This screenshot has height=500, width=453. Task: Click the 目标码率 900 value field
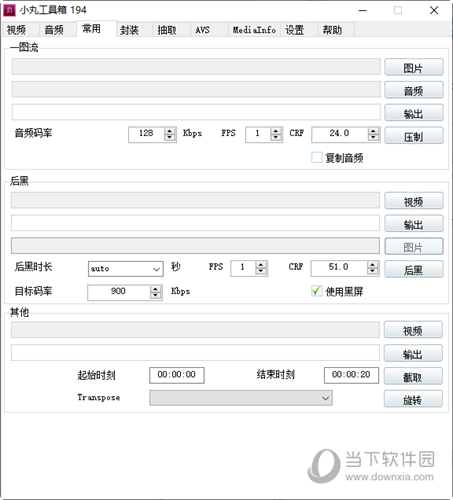118,292
